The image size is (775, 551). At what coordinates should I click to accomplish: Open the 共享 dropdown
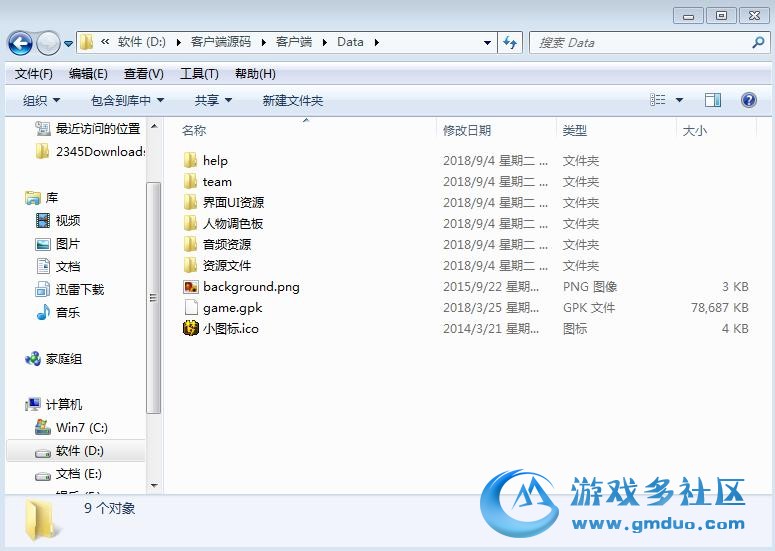coord(213,101)
